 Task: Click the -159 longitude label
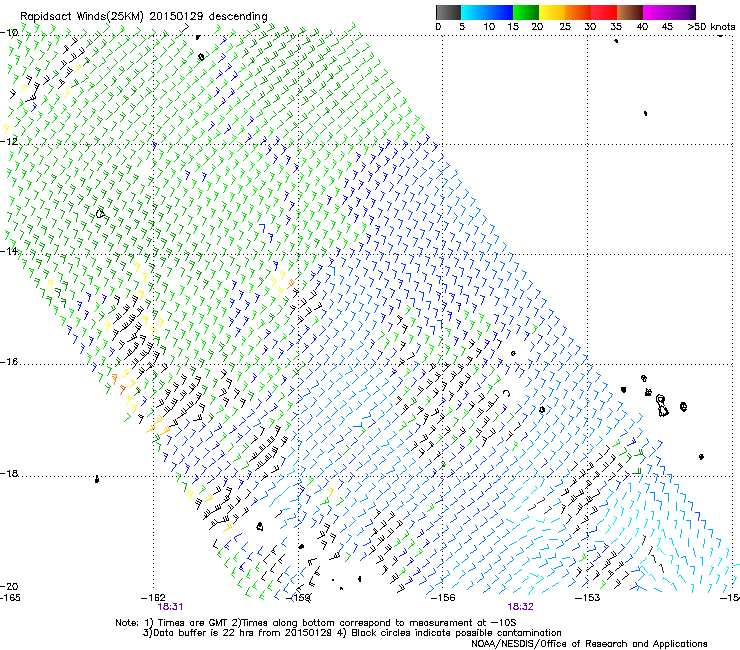(299, 598)
